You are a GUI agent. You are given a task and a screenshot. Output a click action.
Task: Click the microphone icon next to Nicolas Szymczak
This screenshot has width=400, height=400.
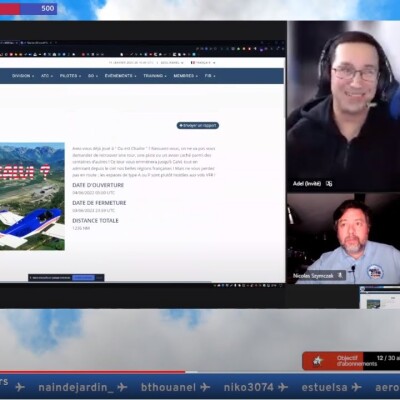coord(340,276)
